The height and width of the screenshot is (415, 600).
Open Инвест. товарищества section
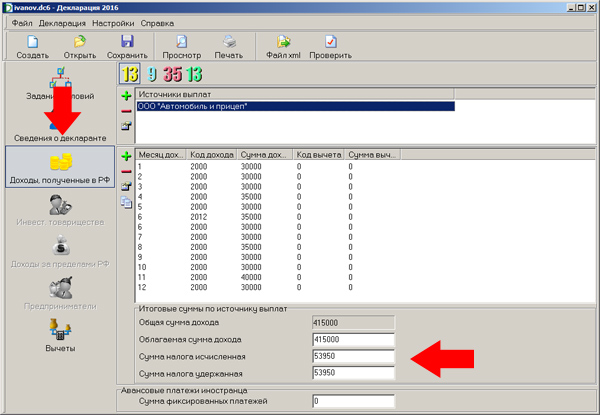point(60,210)
